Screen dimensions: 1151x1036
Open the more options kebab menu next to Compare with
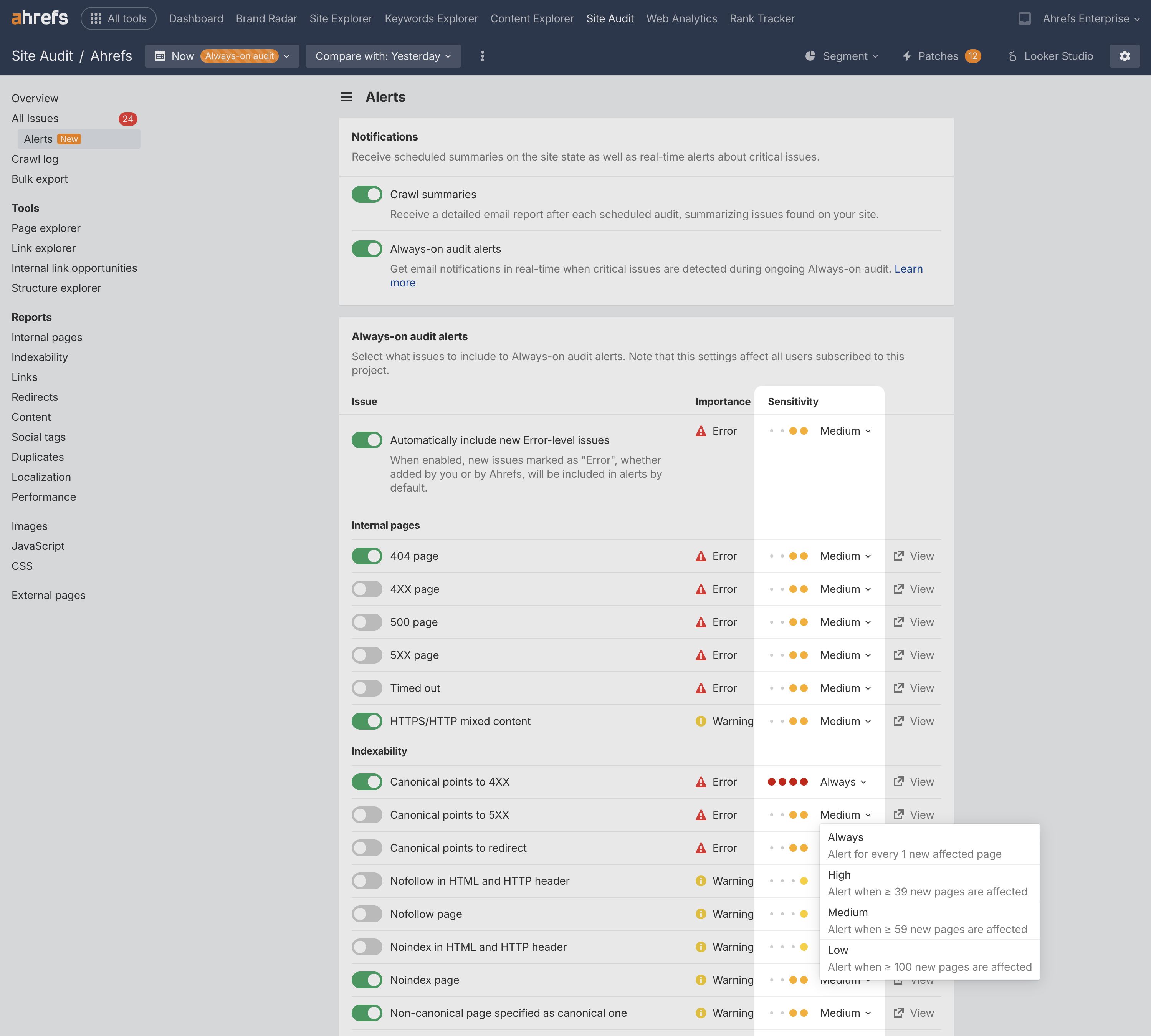click(x=481, y=56)
